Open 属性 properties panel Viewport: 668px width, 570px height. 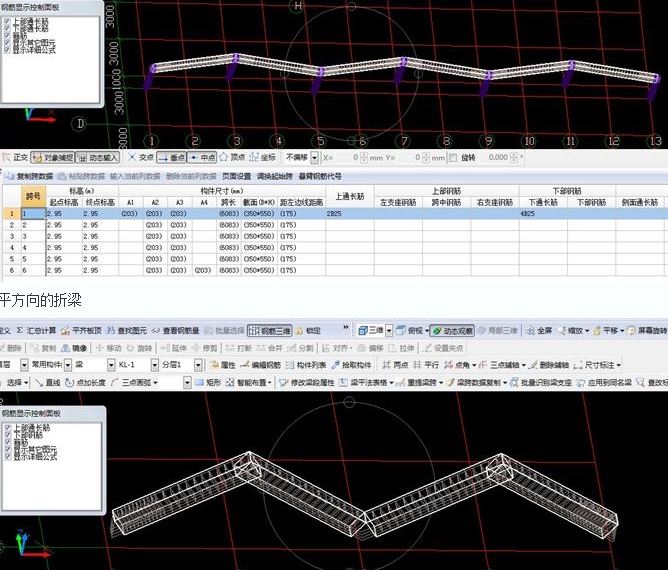pos(223,365)
